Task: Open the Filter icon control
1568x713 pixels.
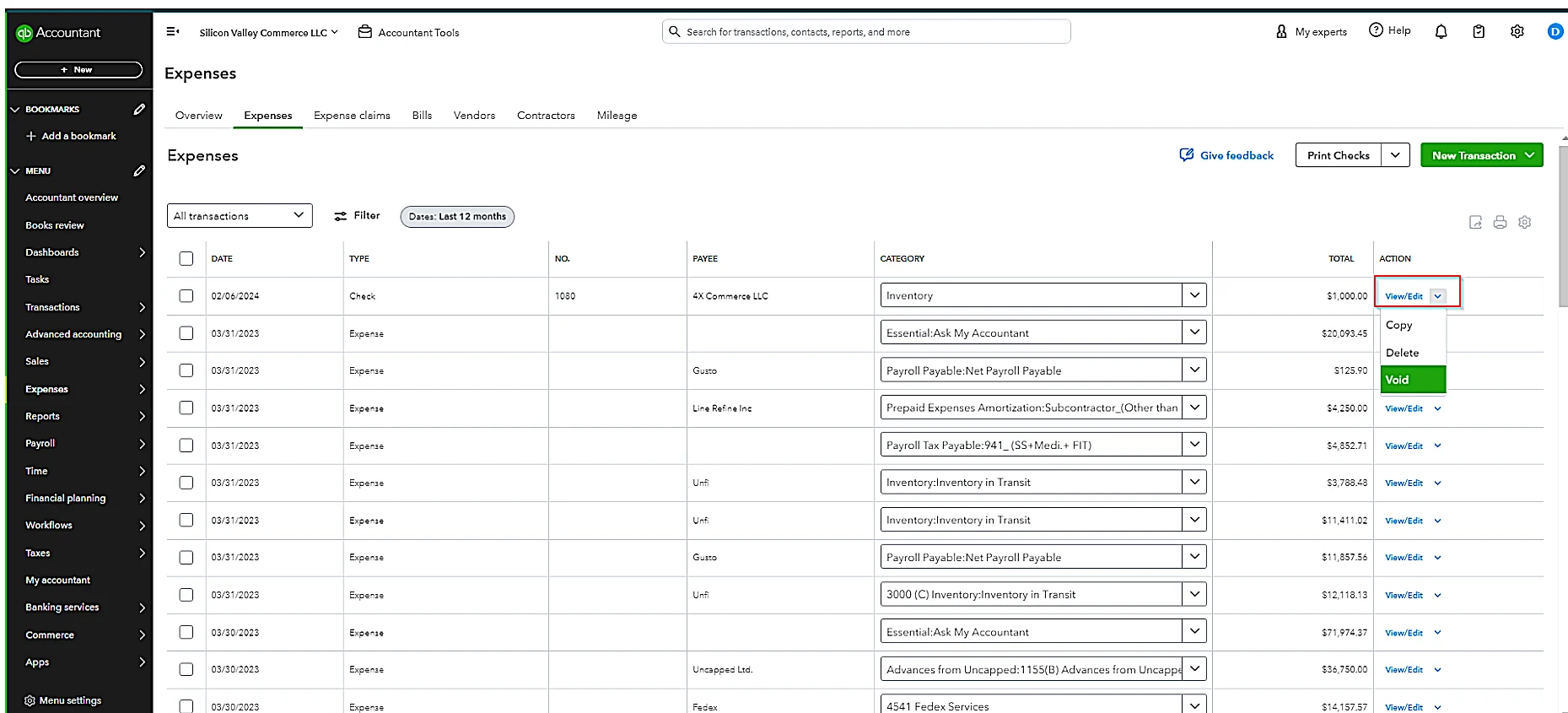Action: pyautogui.click(x=357, y=216)
